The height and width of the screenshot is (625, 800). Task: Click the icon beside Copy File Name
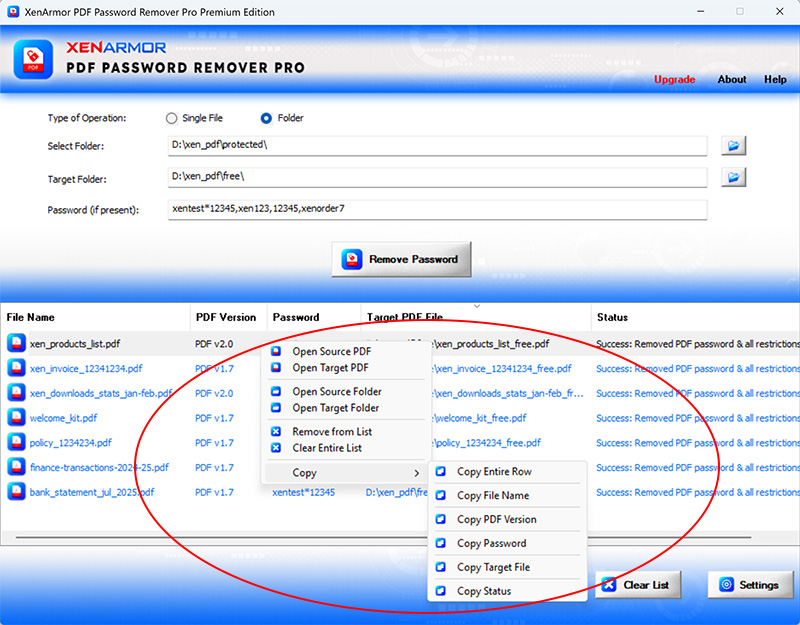click(441, 495)
